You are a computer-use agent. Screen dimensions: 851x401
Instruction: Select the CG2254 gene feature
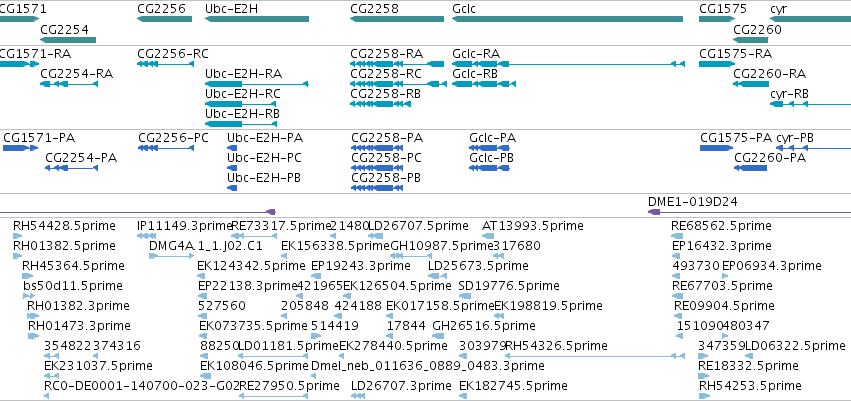[x=68, y=40]
